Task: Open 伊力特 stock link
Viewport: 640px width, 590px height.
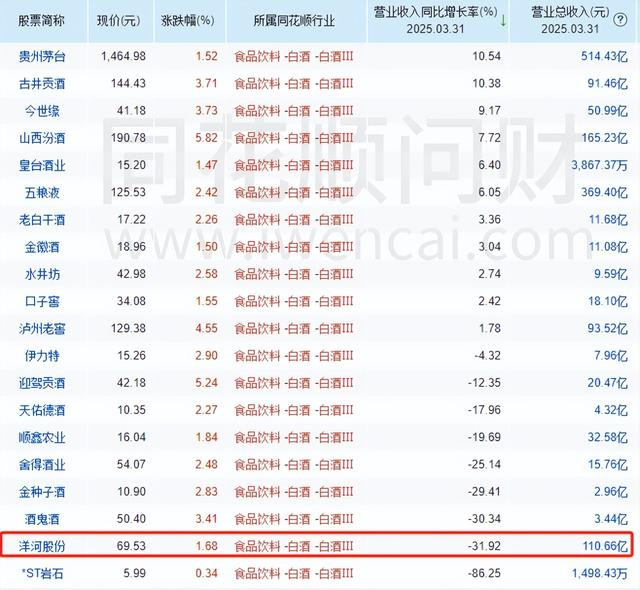Action: tap(42, 356)
